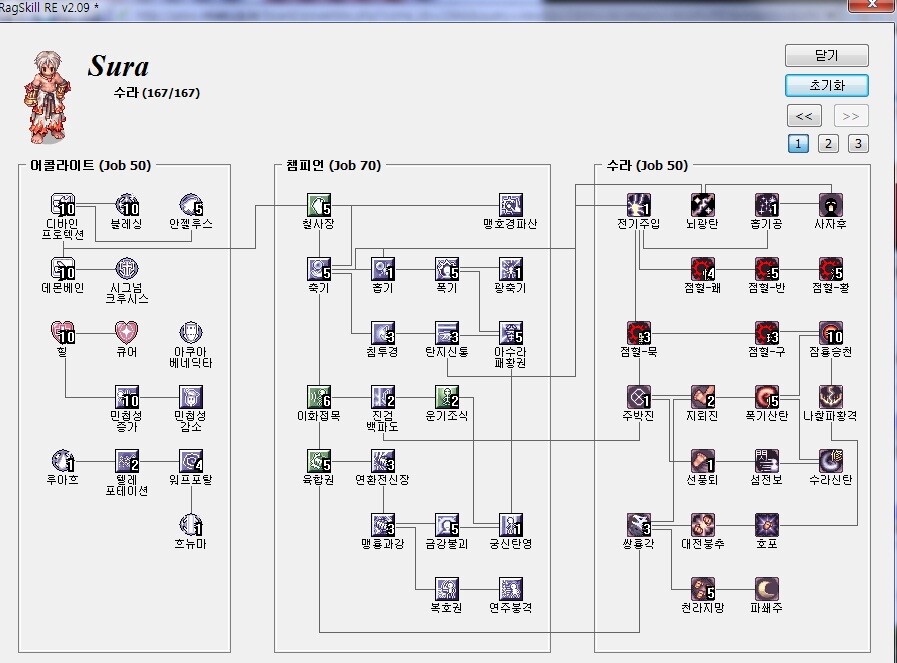Select the 파쇄주 moon skill icon
Viewport: 897px width, 663px height.
[x=767, y=588]
